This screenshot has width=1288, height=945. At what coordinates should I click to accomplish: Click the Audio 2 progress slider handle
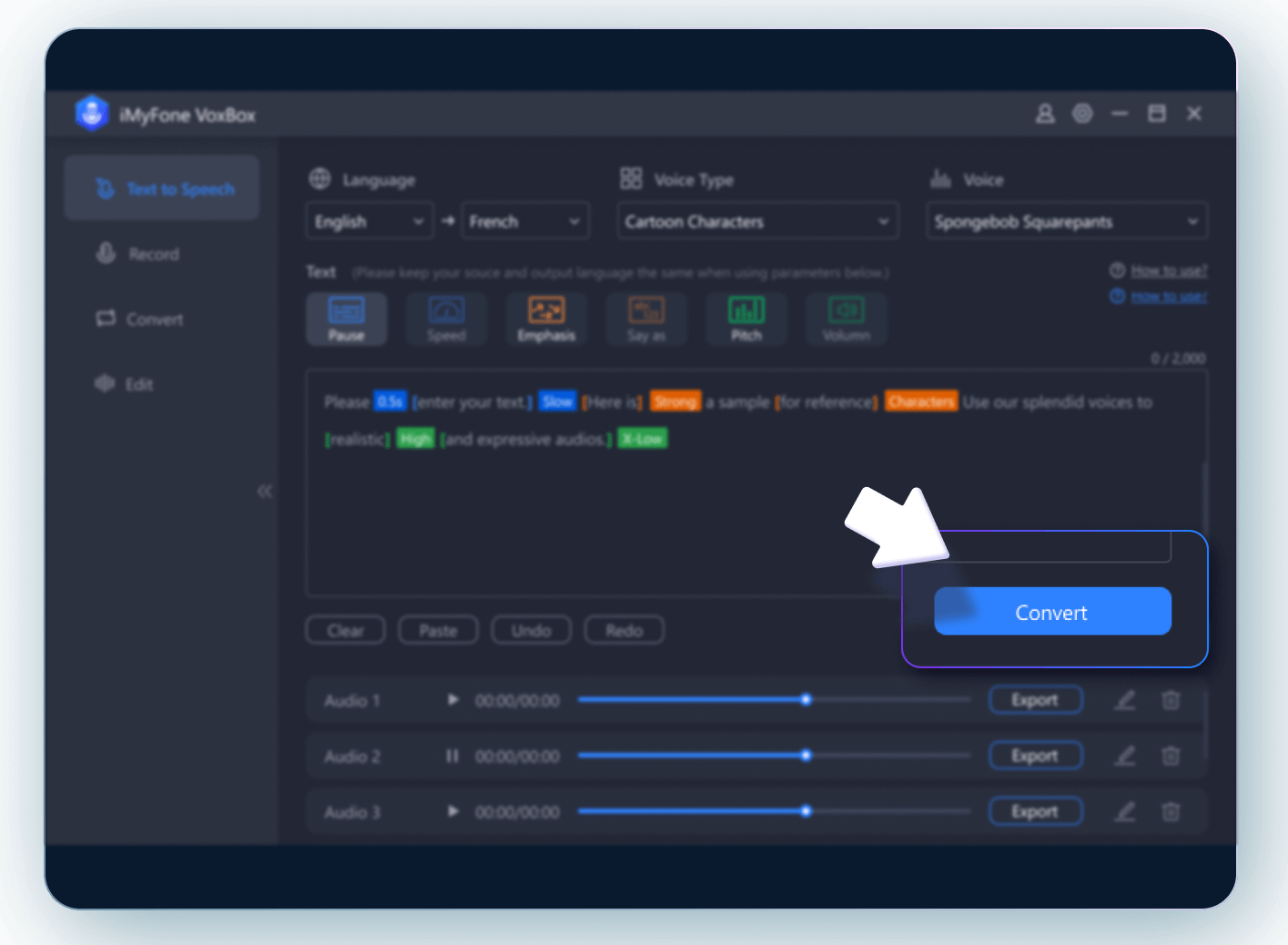pyautogui.click(x=806, y=756)
